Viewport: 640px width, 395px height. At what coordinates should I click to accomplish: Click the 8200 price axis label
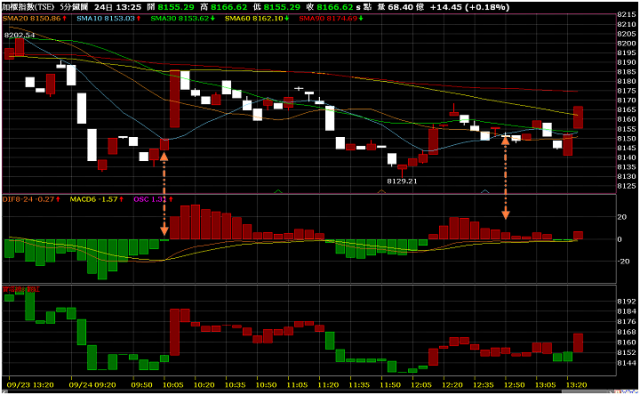(x=626, y=43)
